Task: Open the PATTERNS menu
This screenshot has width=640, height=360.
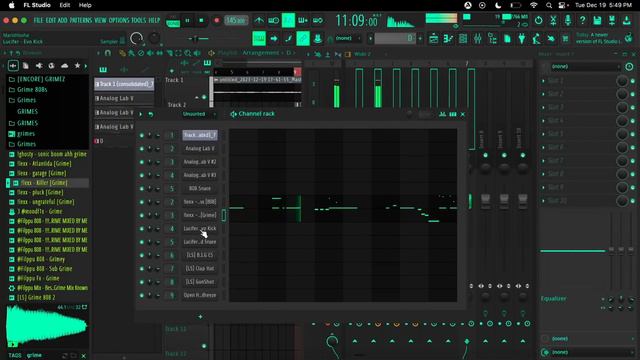Action: [81, 20]
